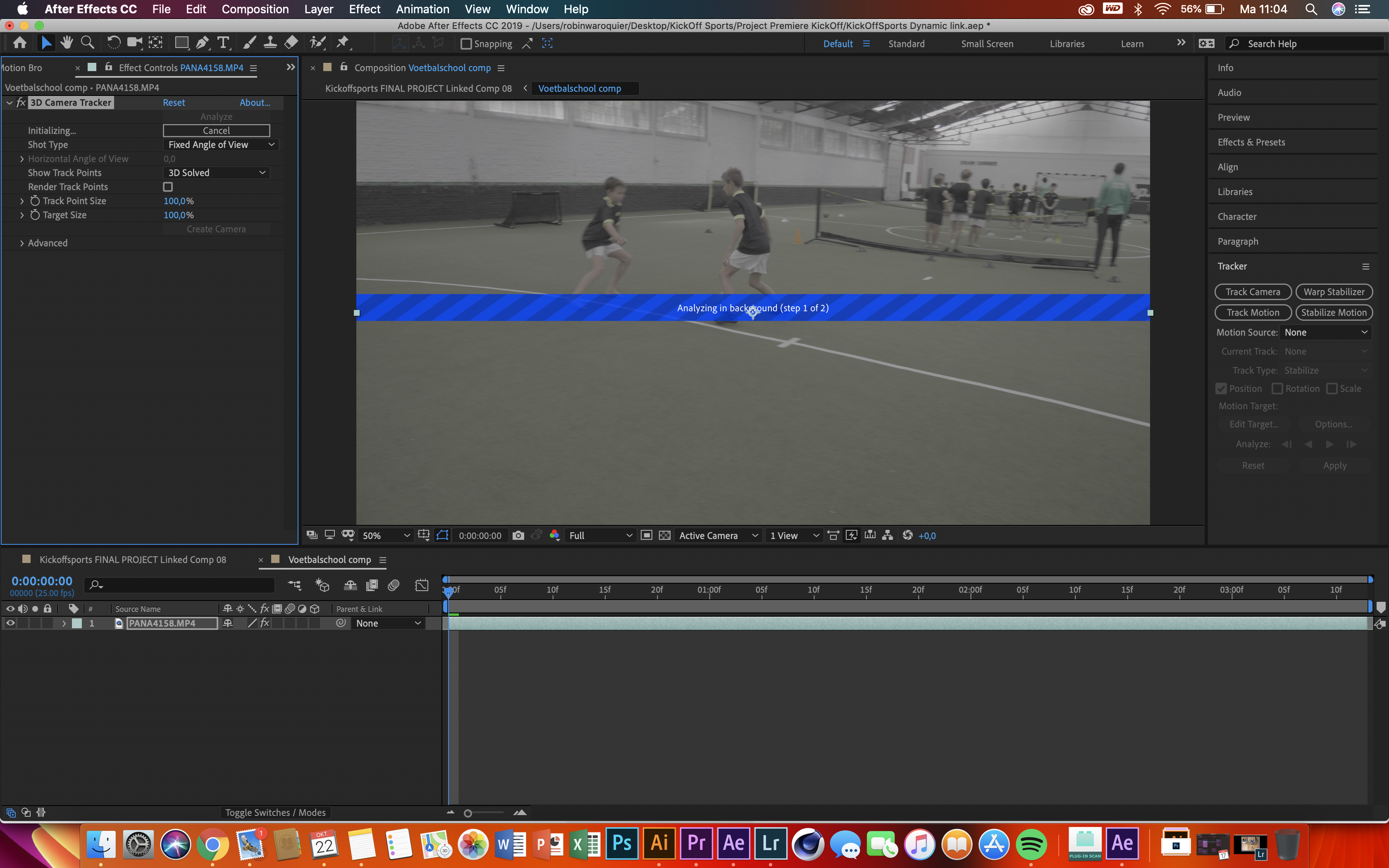Click the current timecode 0:00:00:00 field
The width and height of the screenshot is (1389, 868).
point(42,581)
